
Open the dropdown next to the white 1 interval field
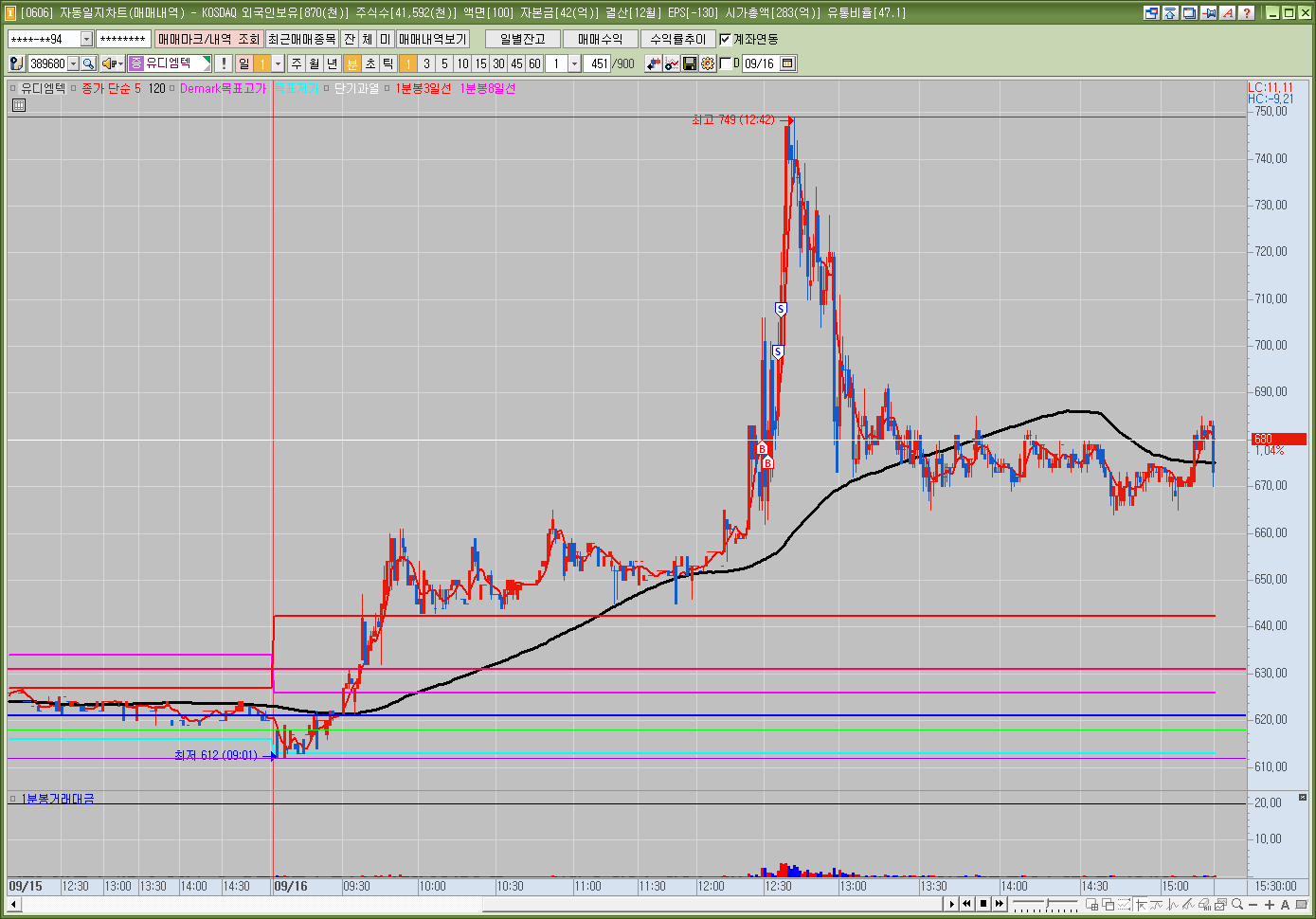574,63
